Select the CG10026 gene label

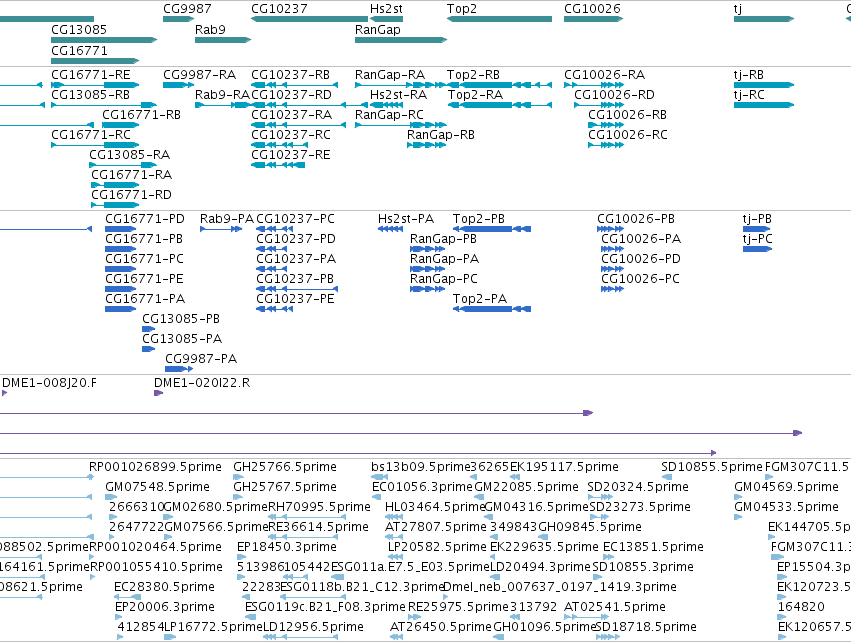pos(592,9)
